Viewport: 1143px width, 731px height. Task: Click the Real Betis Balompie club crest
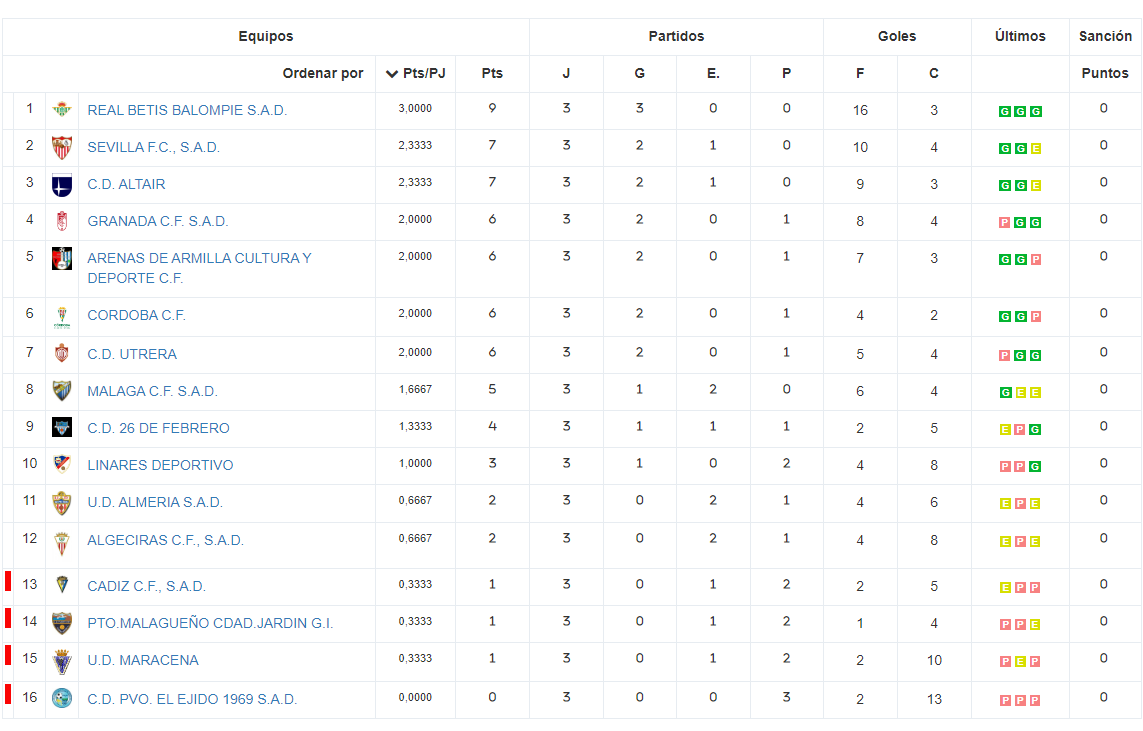point(62,110)
